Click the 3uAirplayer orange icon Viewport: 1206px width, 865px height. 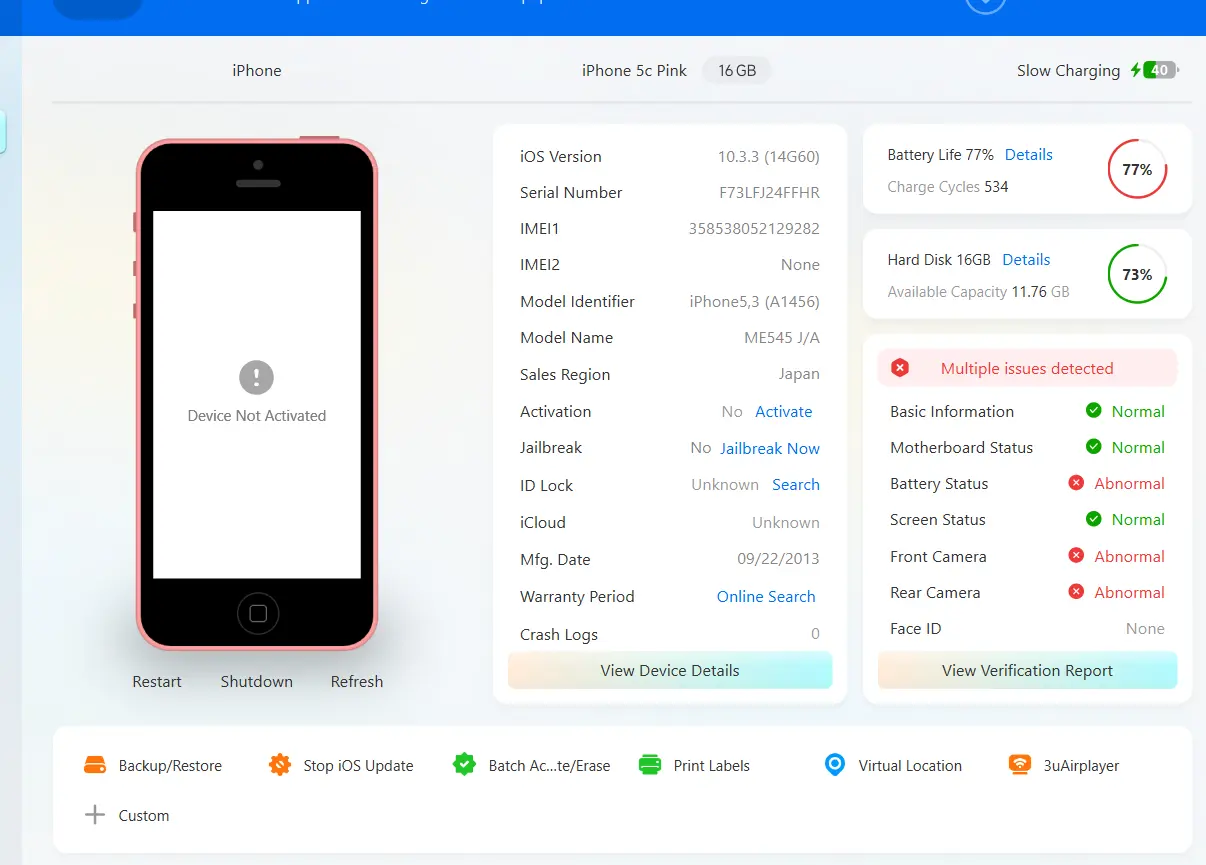coord(1020,765)
